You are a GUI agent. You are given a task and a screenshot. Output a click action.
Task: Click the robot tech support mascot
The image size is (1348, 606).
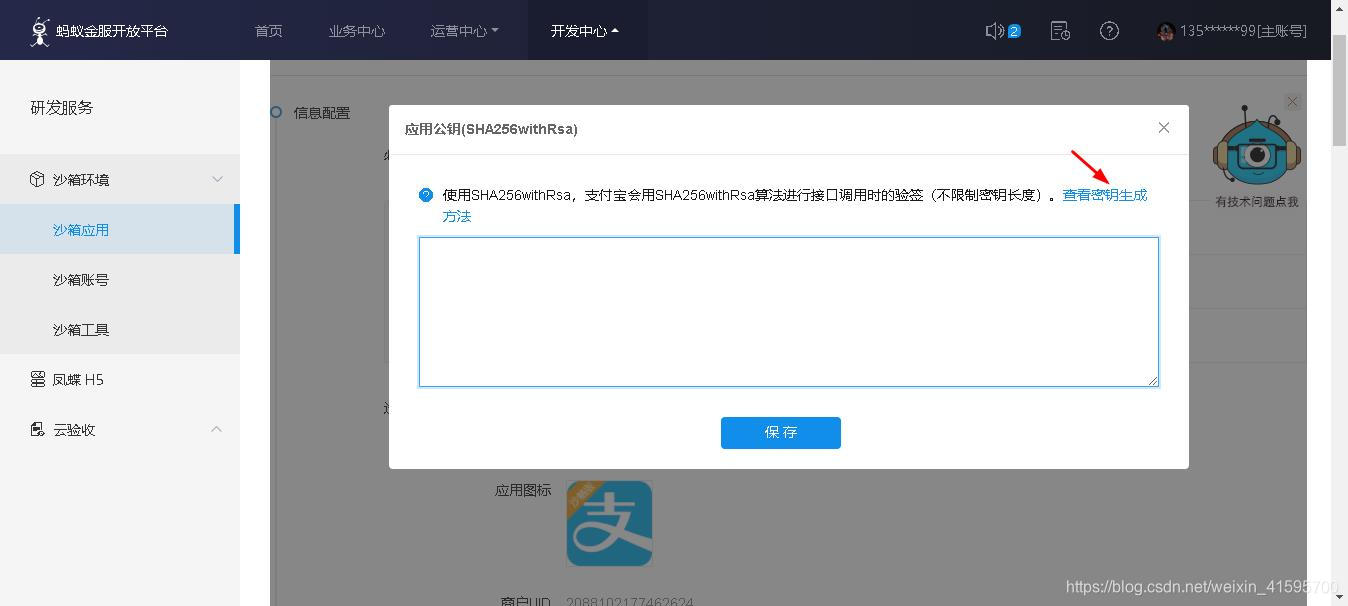click(x=1256, y=146)
